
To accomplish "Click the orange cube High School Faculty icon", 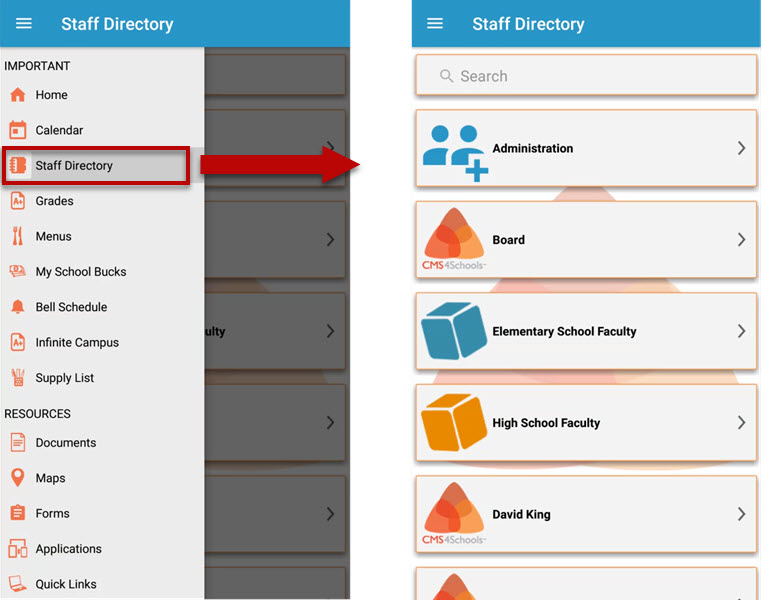I will [x=454, y=422].
